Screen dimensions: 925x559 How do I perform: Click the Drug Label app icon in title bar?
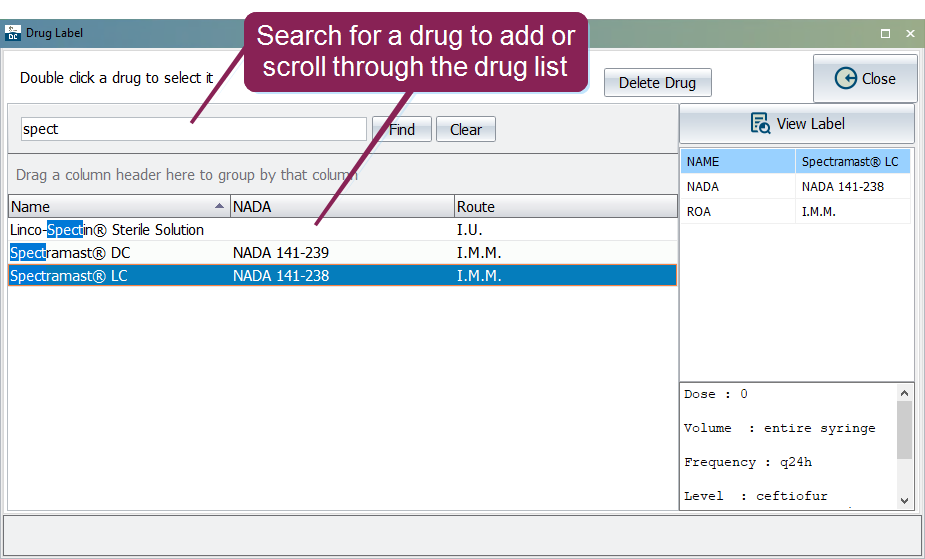point(12,33)
